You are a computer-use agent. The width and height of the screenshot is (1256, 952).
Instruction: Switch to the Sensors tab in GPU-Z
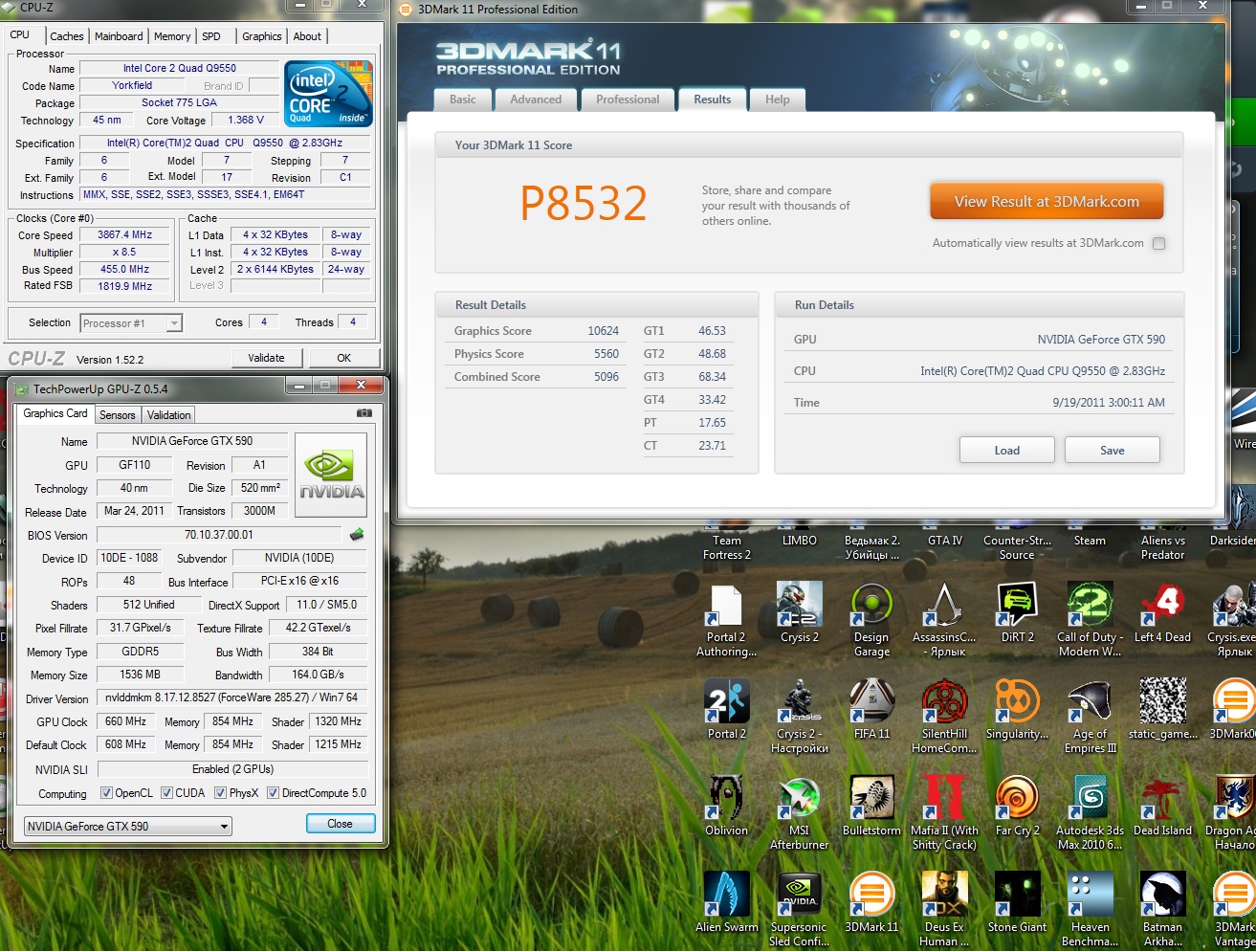118,414
